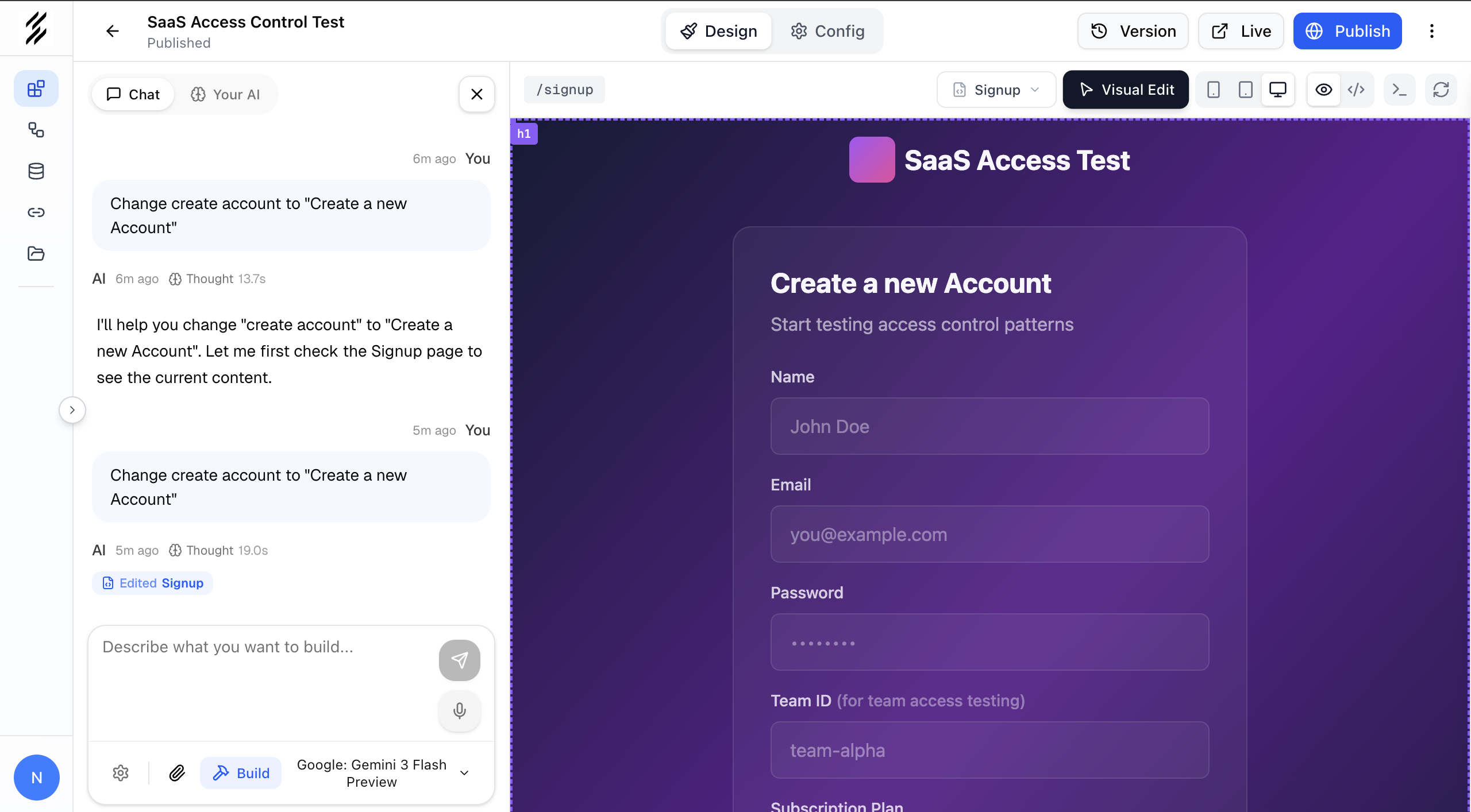Image resolution: width=1471 pixels, height=812 pixels.
Task: Click the link/domains icon in sidebar
Action: click(x=36, y=212)
